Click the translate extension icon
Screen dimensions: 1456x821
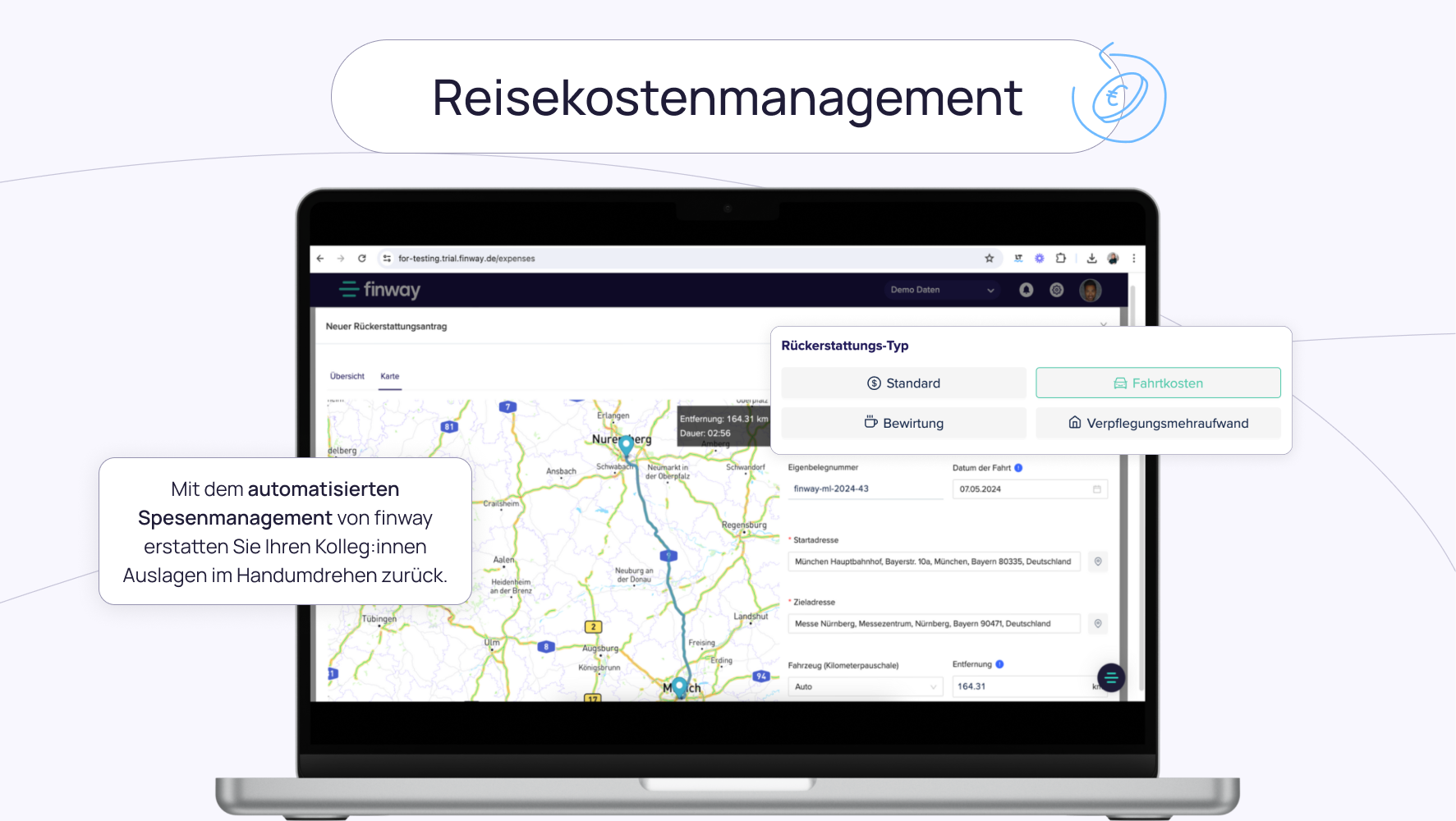tap(1018, 259)
